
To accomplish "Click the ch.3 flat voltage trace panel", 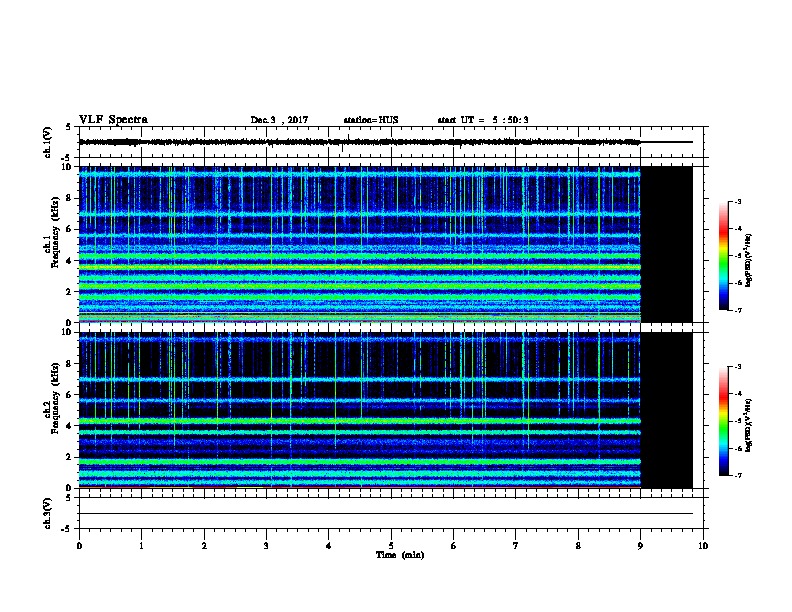I will tap(393, 513).
